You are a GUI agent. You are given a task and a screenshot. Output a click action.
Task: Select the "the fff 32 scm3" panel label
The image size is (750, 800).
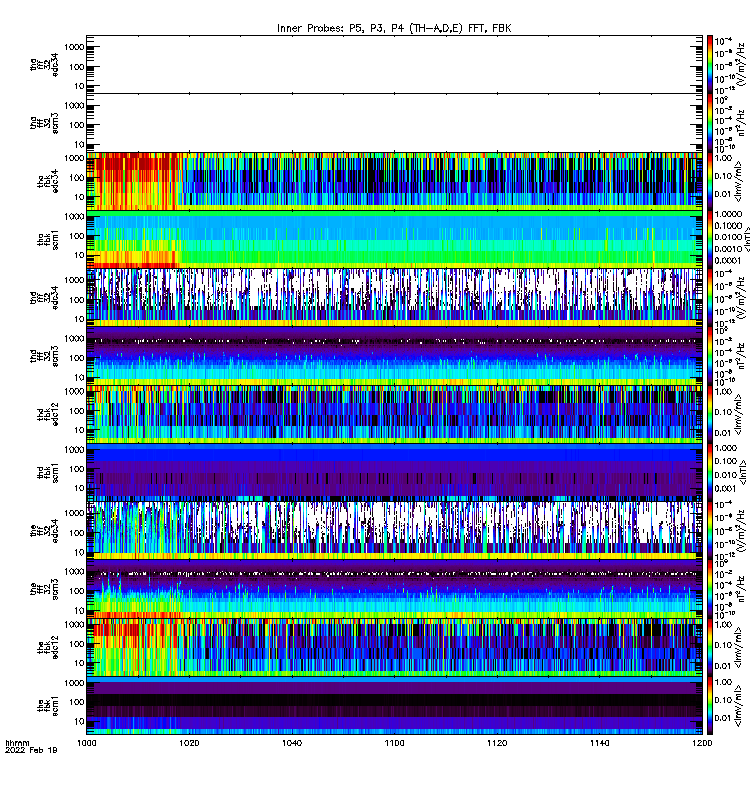pos(44,589)
